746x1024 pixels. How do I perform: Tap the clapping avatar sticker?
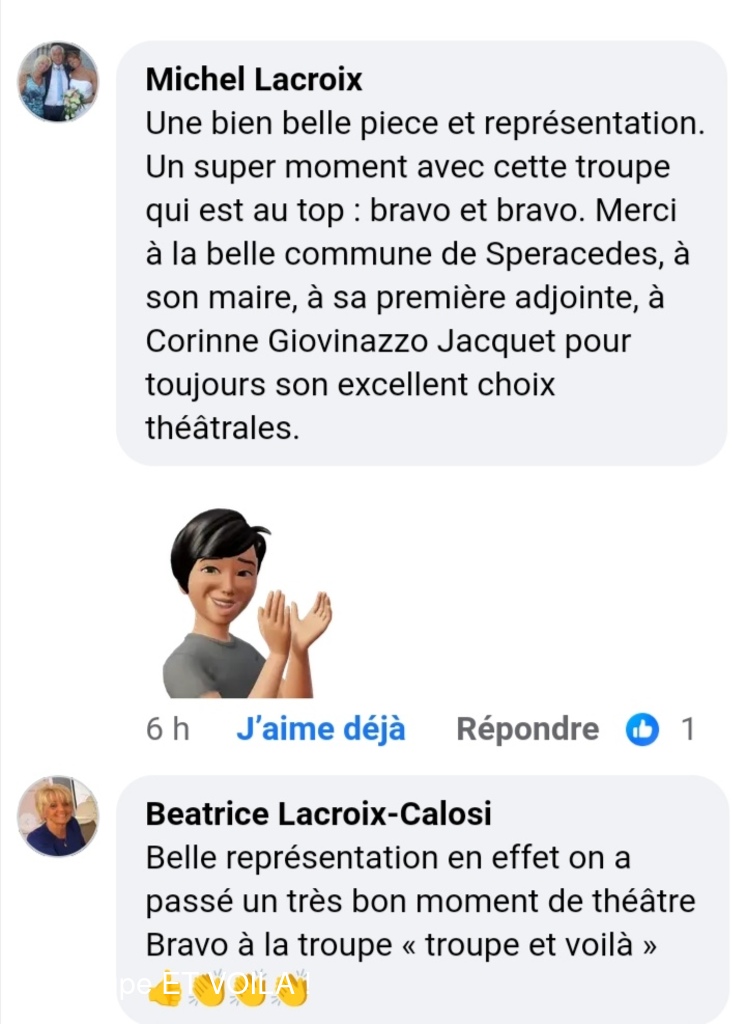246,604
